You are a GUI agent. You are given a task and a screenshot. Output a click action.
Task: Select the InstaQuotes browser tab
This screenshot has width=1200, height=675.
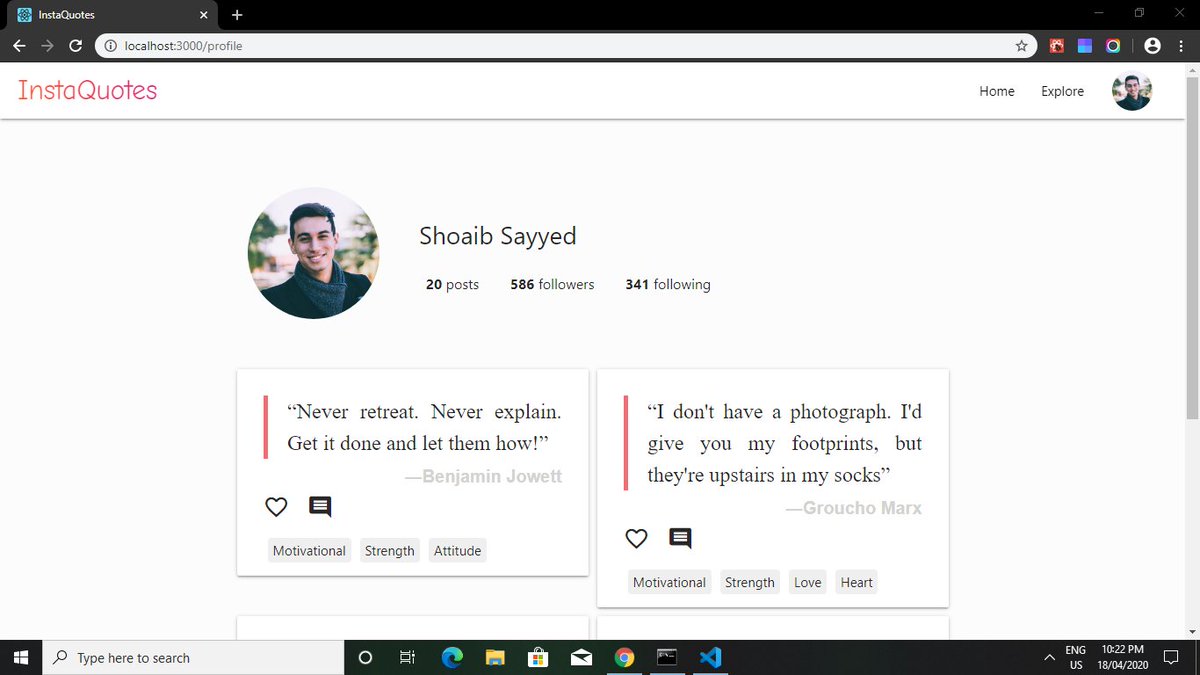tap(110, 15)
